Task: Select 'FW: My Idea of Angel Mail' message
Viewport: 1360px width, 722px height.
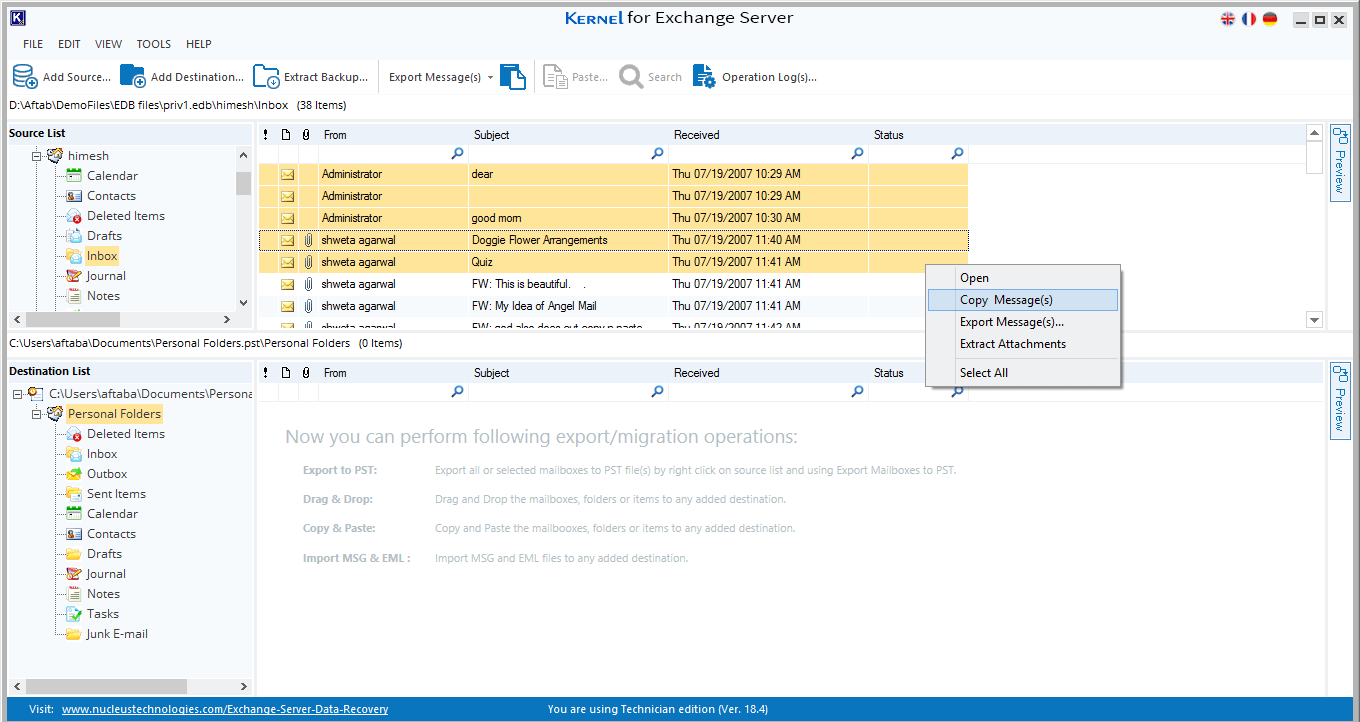Action: coord(613,306)
